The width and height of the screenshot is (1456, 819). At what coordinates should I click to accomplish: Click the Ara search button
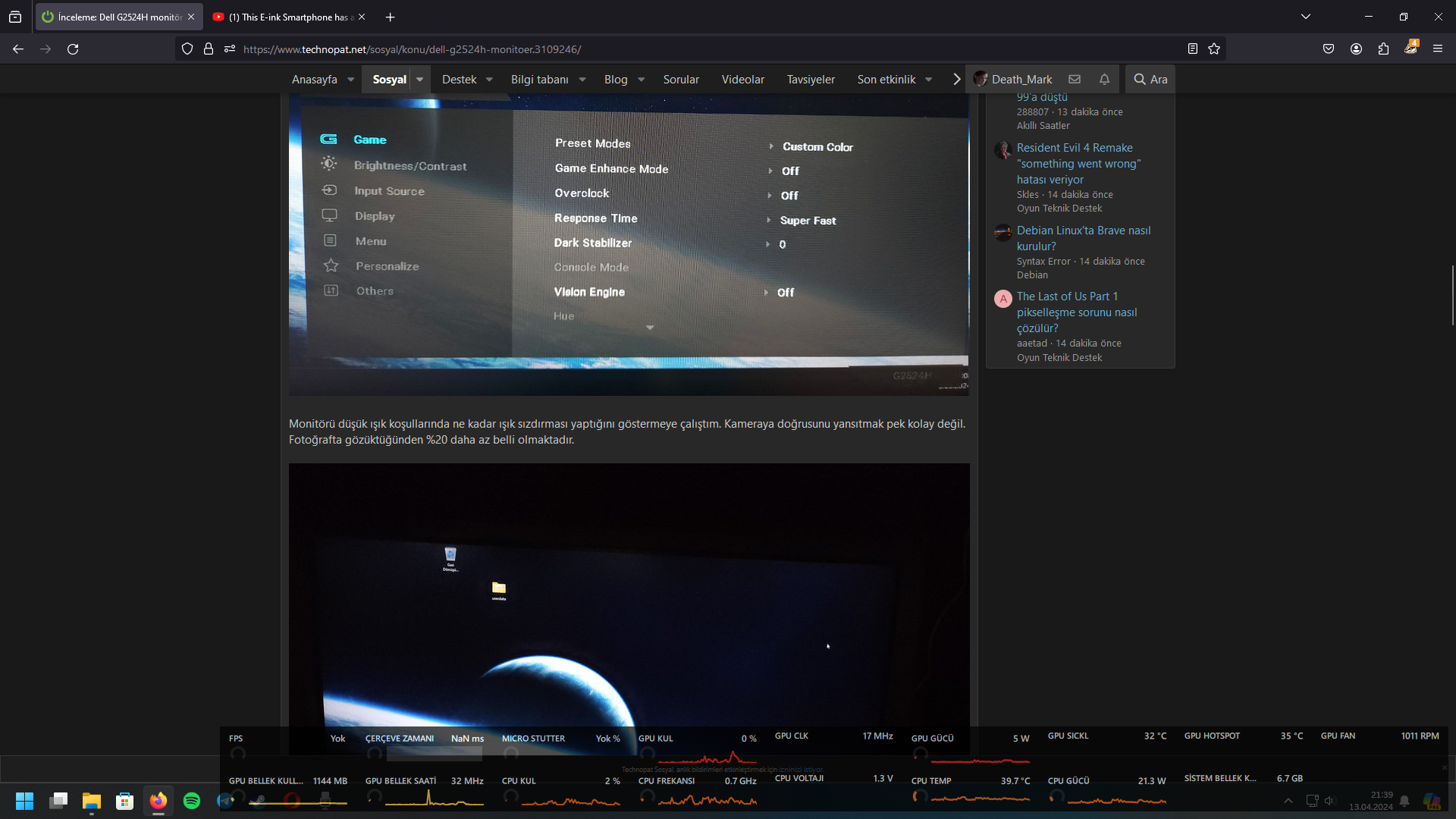pyautogui.click(x=1150, y=79)
